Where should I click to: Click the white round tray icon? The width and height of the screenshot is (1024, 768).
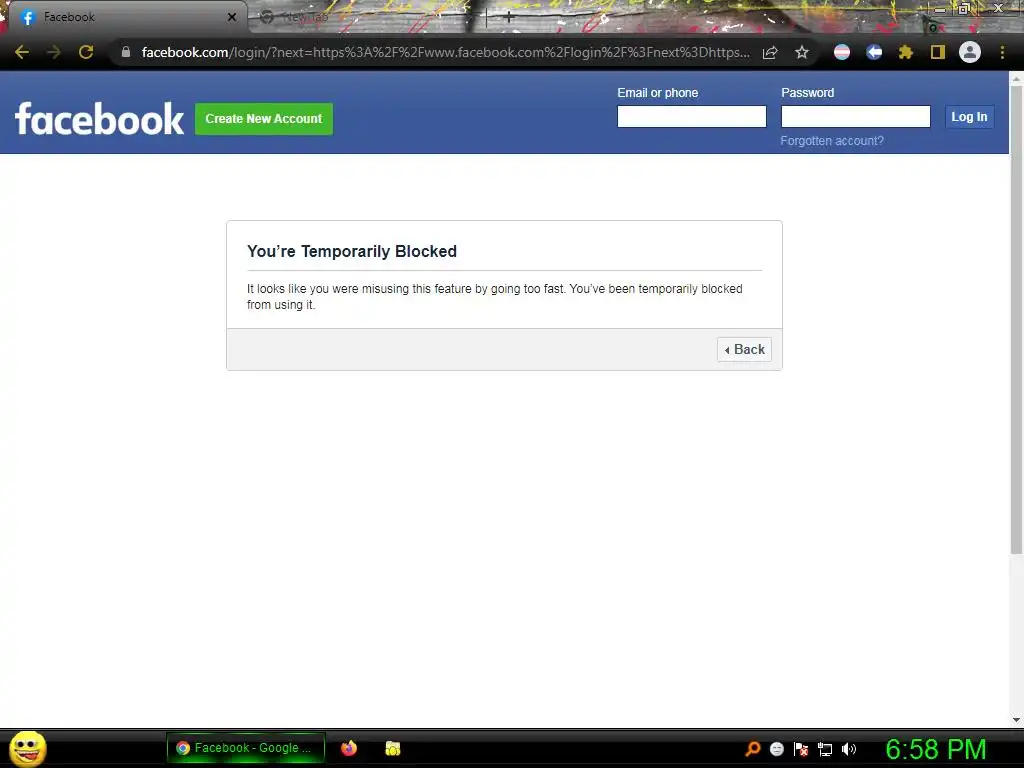[x=776, y=749]
